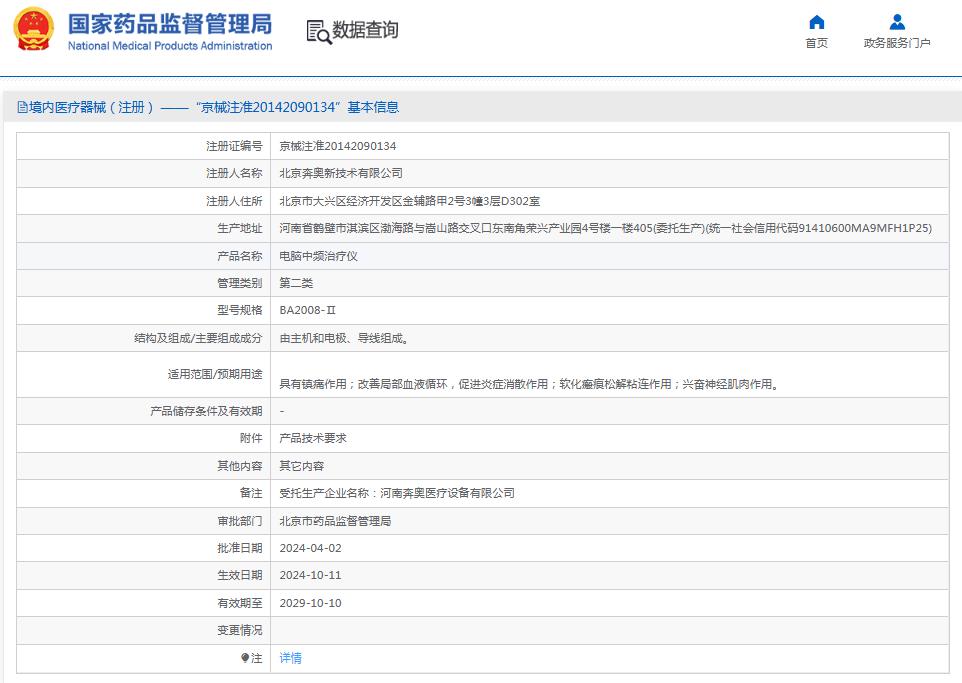The height and width of the screenshot is (683, 962).
Task: Click the 数据查询 magnifier document icon
Action: pos(317,31)
